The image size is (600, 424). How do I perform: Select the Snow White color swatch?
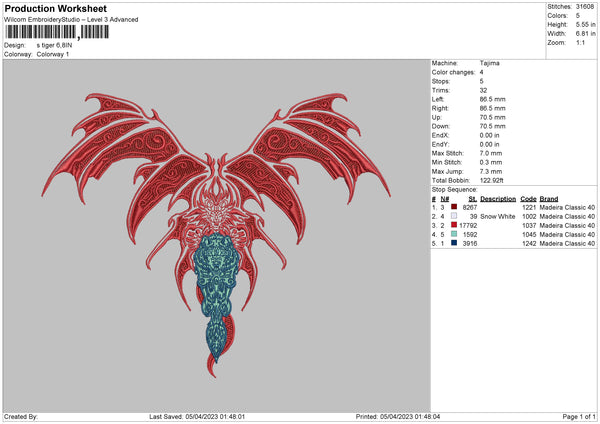click(x=455, y=215)
